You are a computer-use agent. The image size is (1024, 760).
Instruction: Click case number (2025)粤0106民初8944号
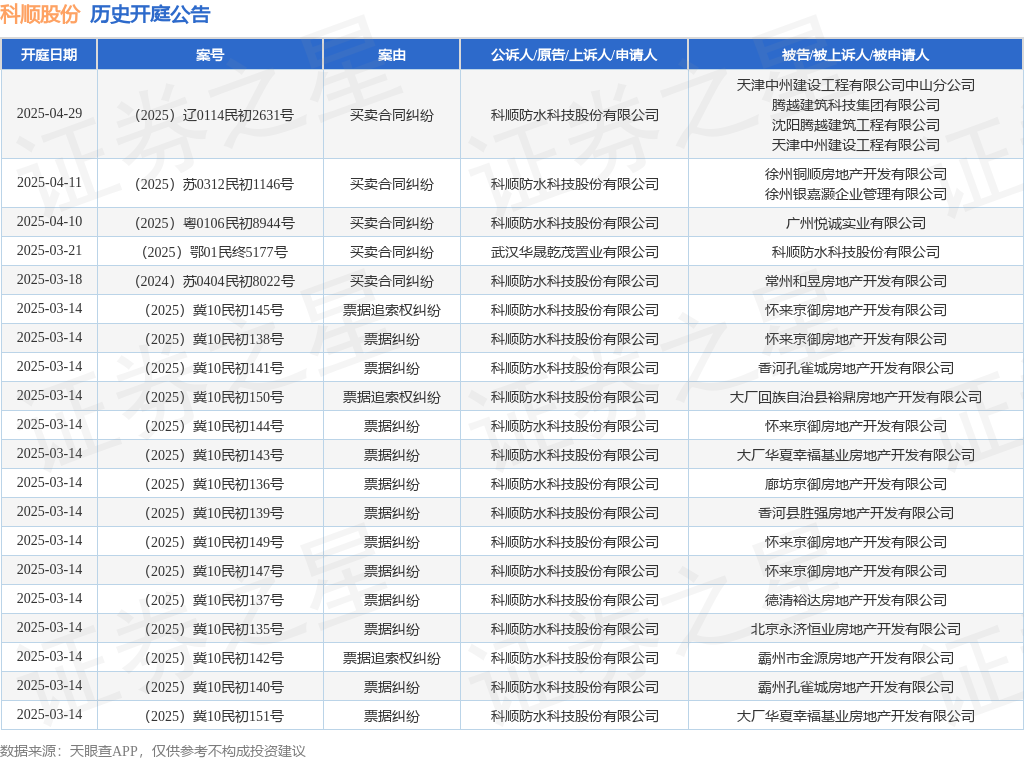[214, 223]
